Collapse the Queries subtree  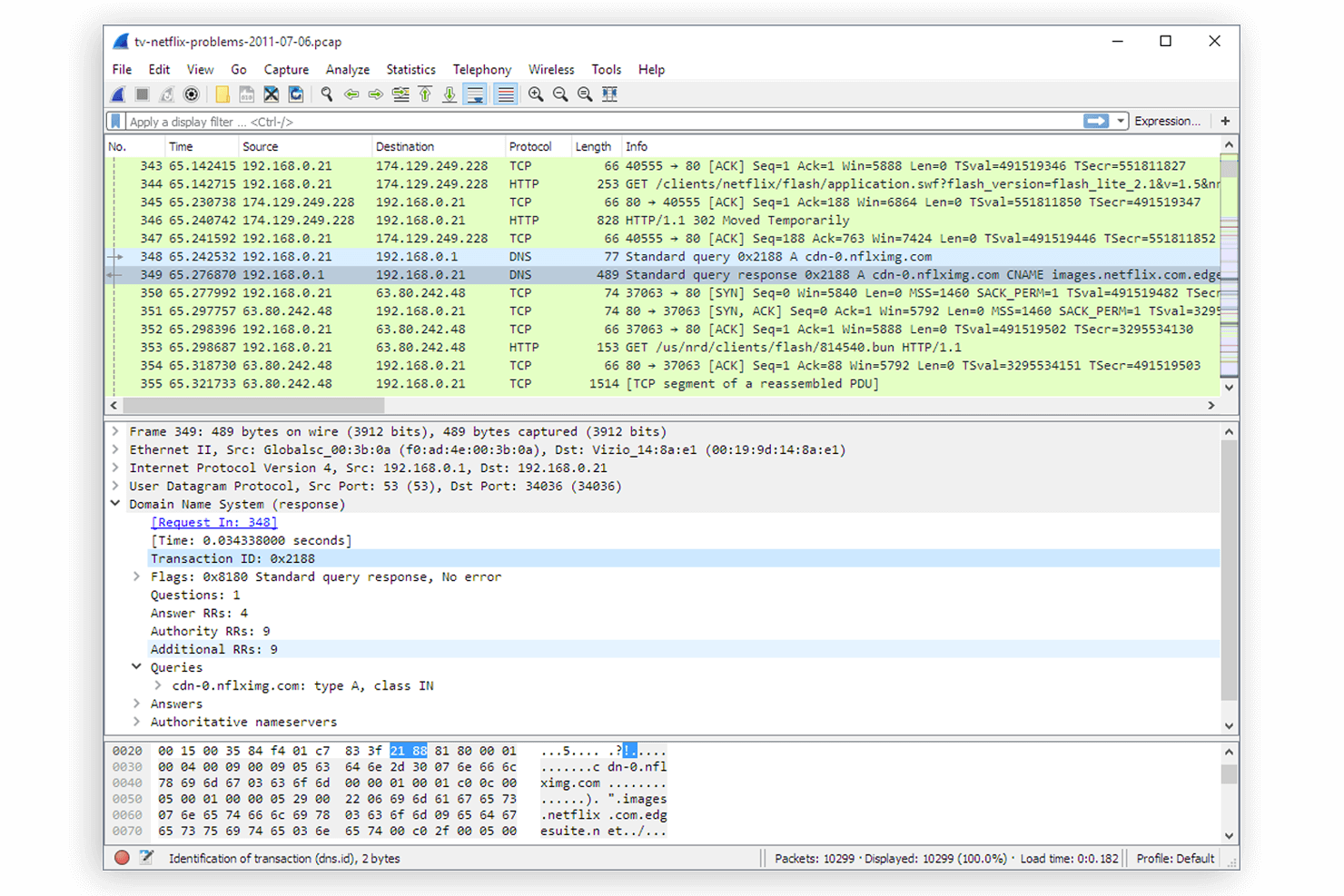pos(136,667)
